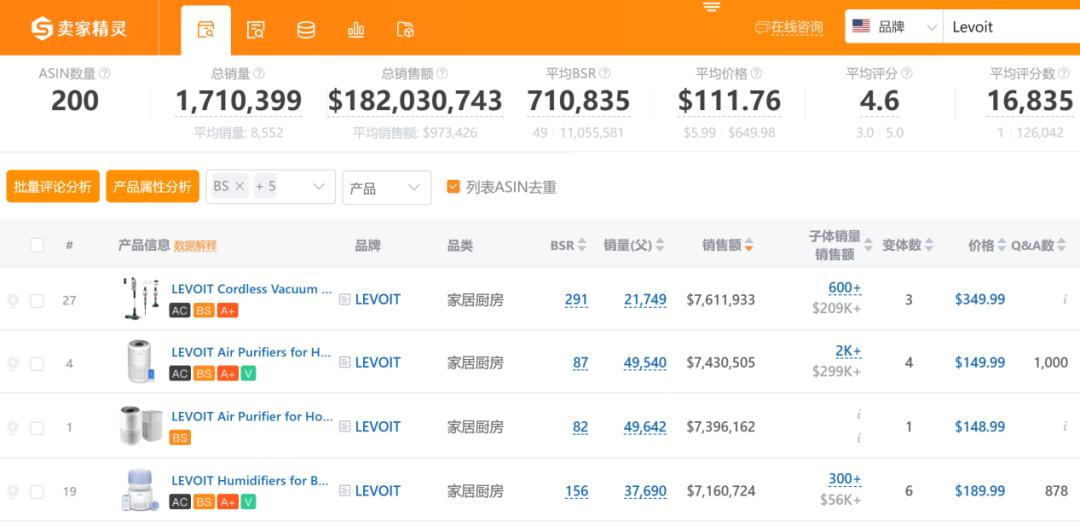The image size is (1080, 527).
Task: Open BSR 291 trend link
Action: pos(577,300)
